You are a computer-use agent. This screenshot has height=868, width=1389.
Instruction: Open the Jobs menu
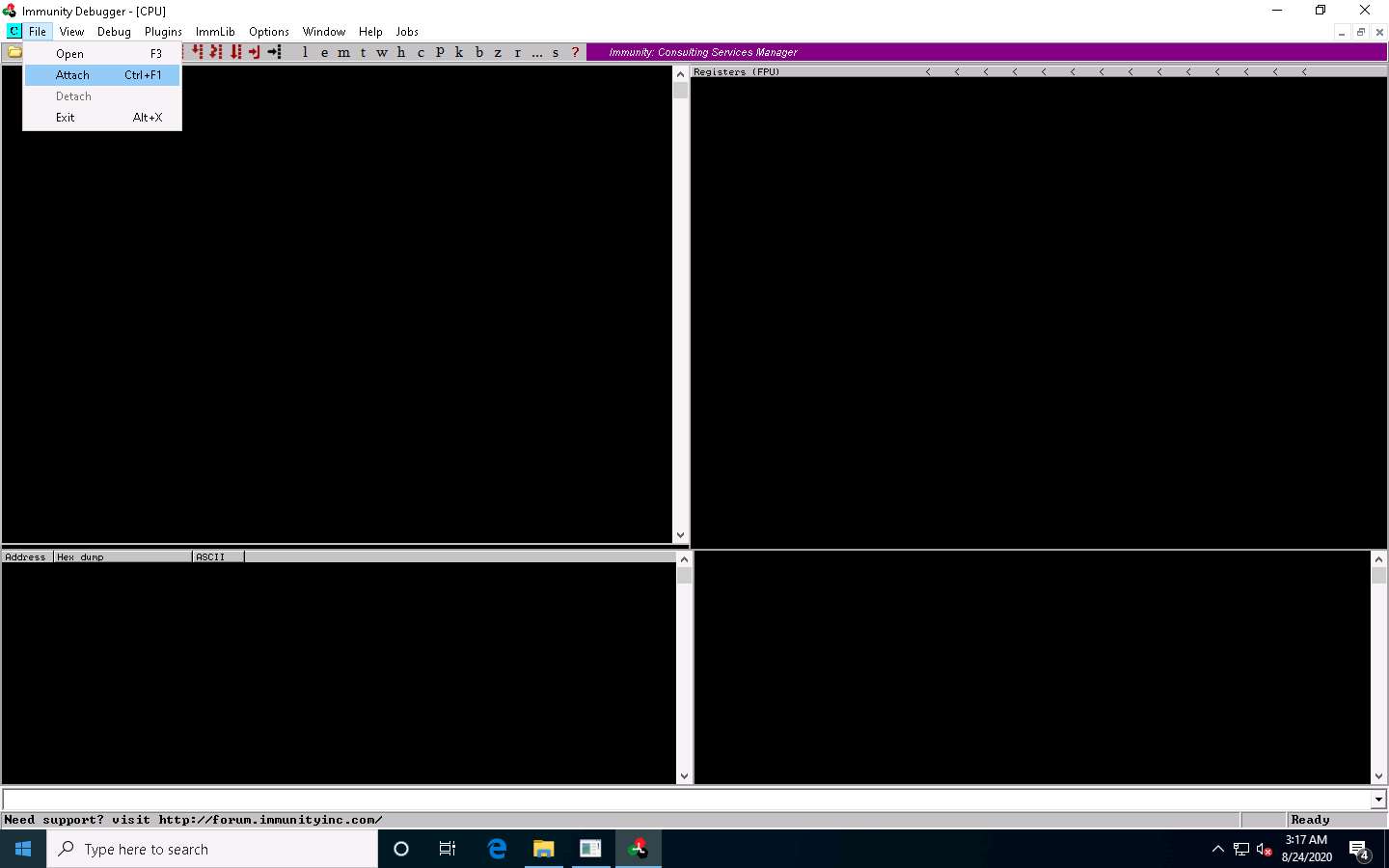tap(407, 32)
